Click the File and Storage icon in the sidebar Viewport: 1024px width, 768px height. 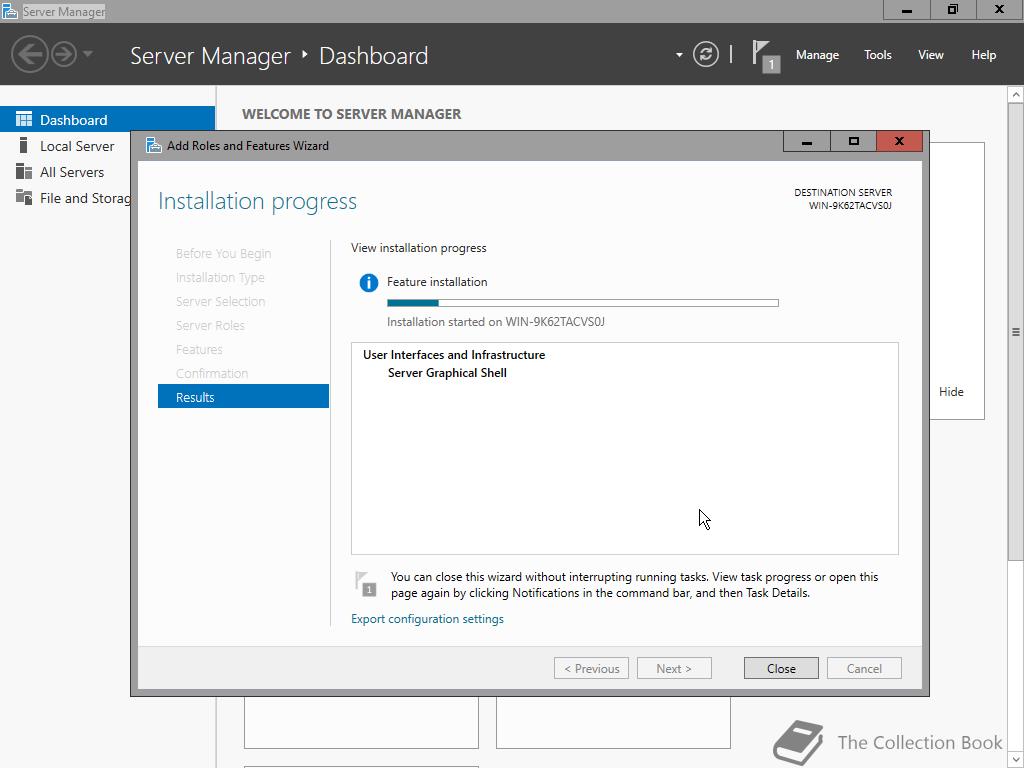pos(24,197)
